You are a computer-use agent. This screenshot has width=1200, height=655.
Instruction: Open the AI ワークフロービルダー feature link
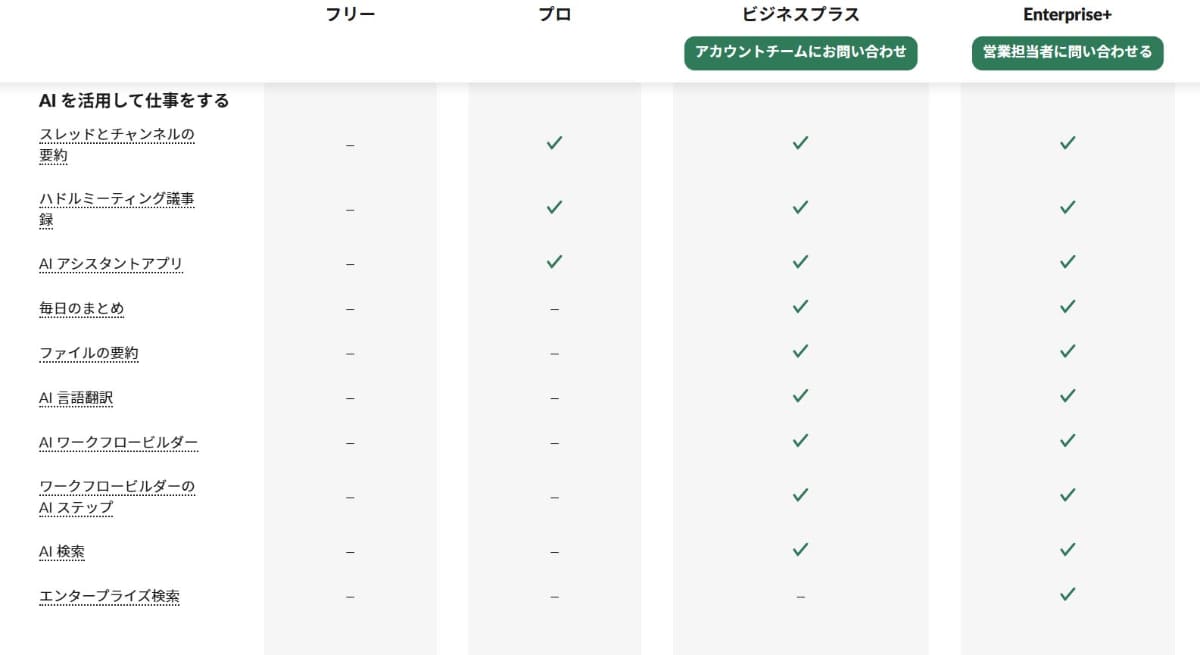coord(119,442)
